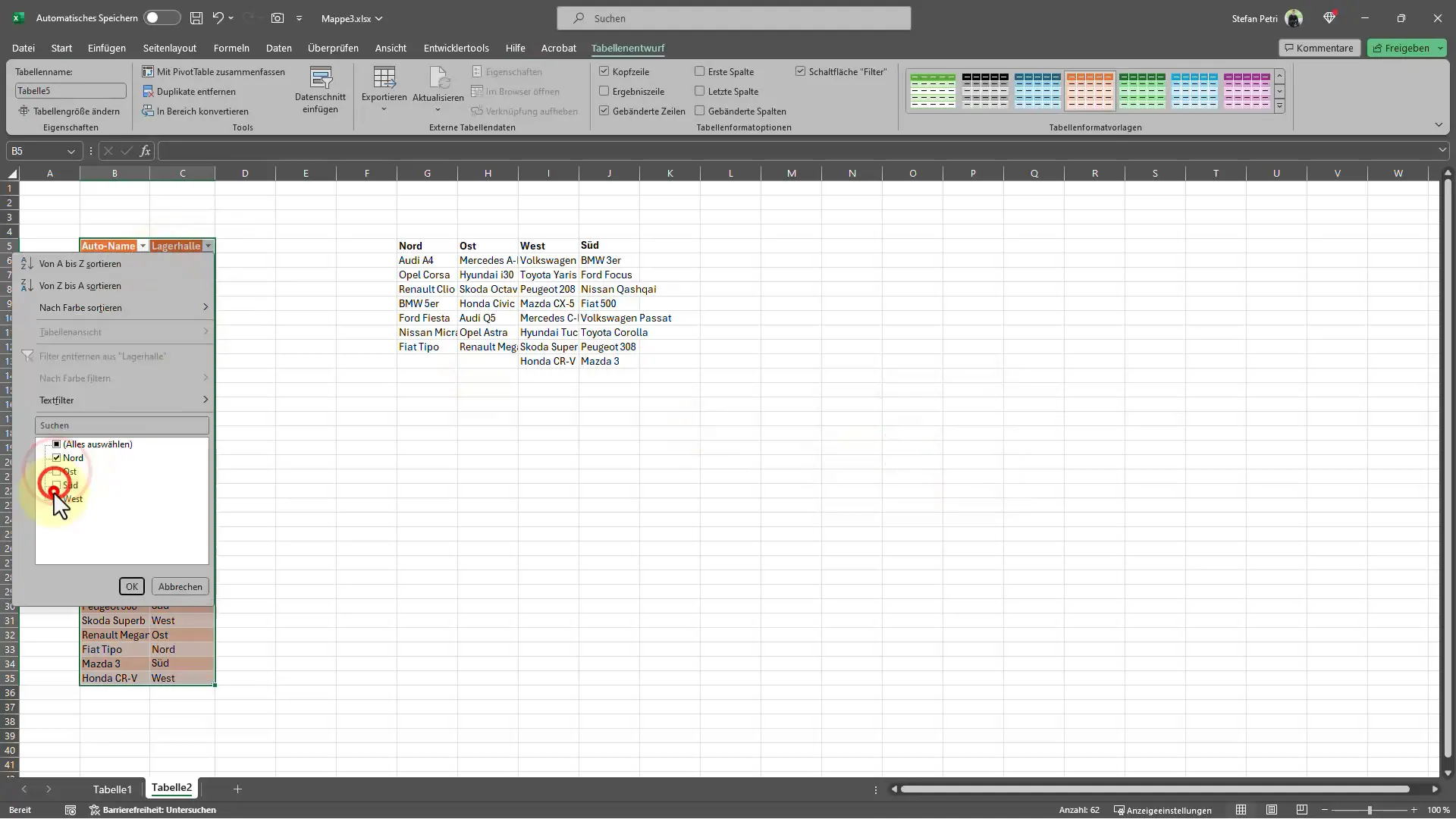Screen dimensions: 1456x819
Task: Insert slicer (Datenschnitt einfügen)
Action: click(x=320, y=90)
